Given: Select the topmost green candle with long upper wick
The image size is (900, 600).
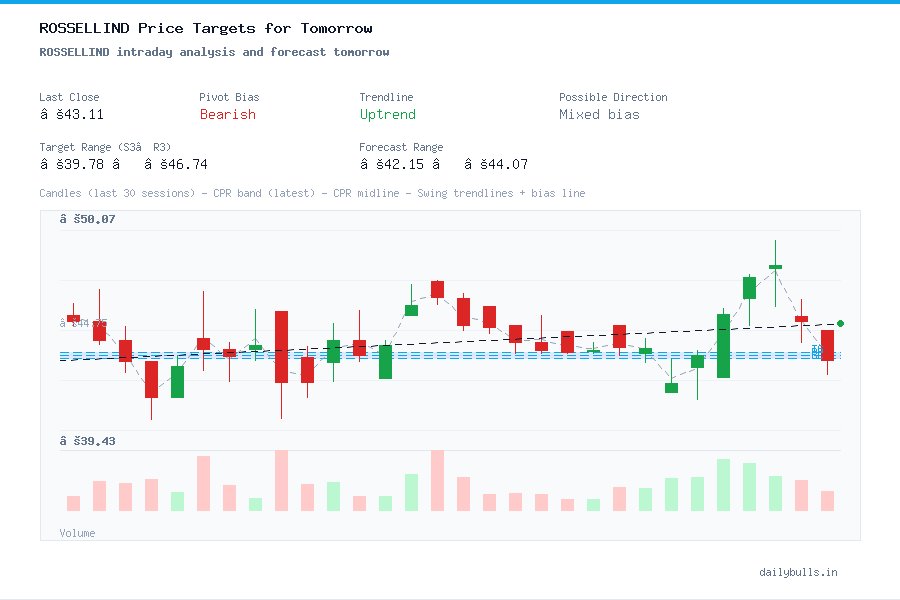Looking at the screenshot, I should [x=775, y=267].
